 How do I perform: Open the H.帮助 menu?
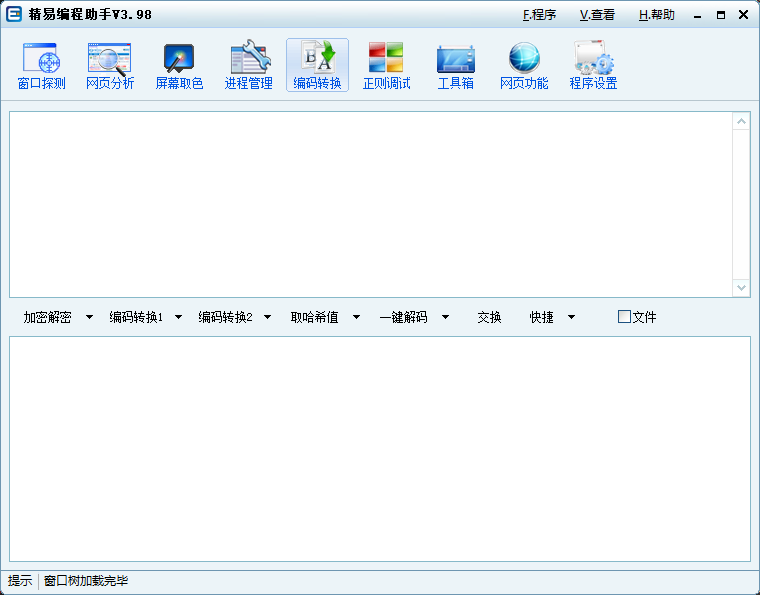click(657, 15)
